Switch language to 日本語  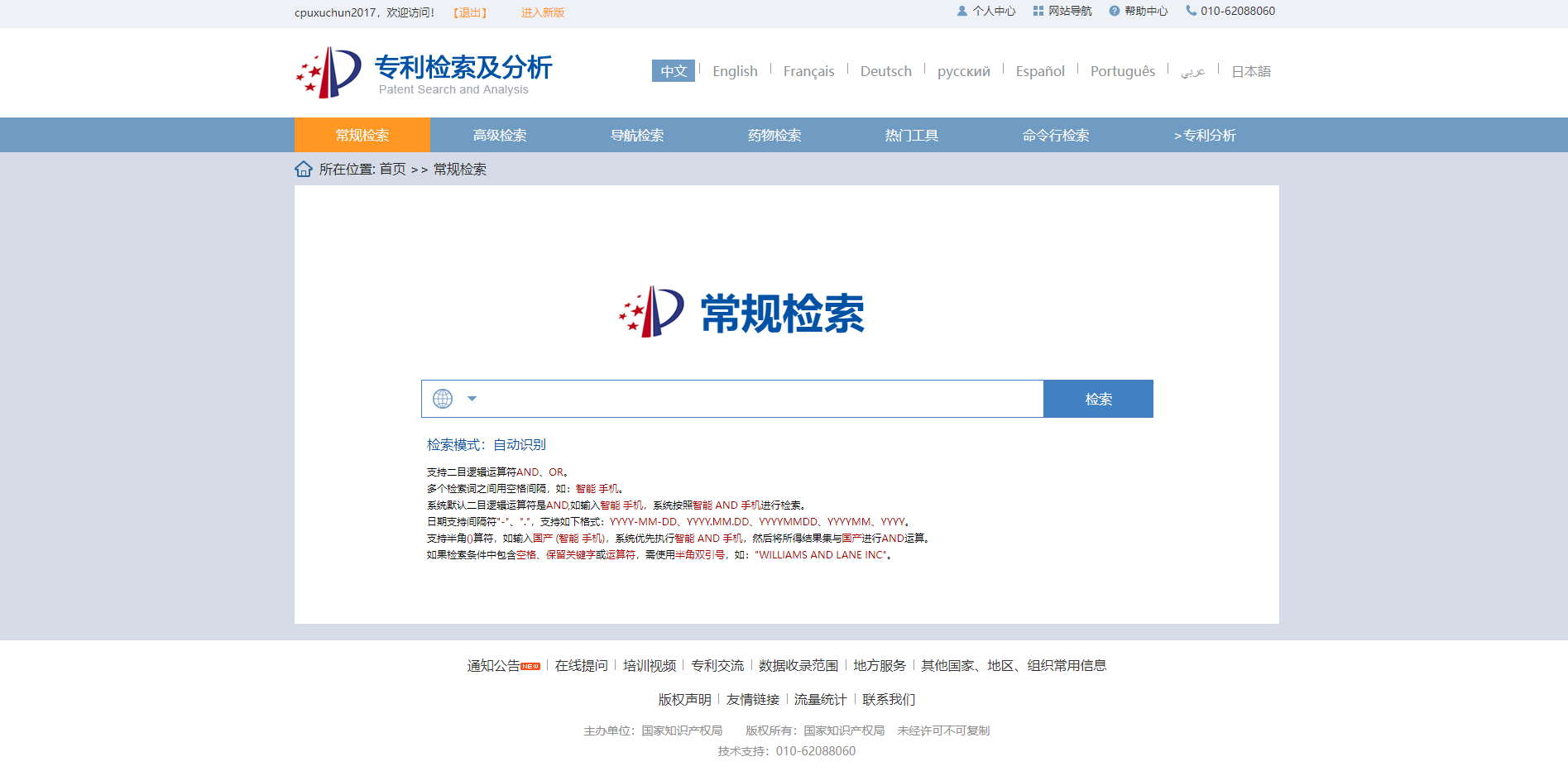click(1251, 71)
